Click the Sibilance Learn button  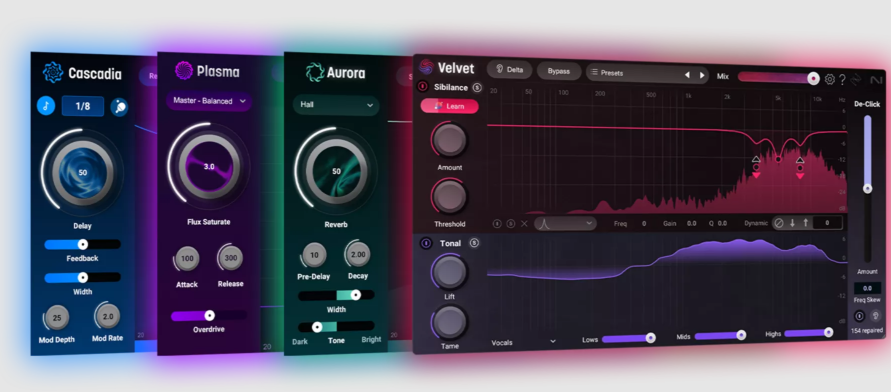[x=449, y=106]
